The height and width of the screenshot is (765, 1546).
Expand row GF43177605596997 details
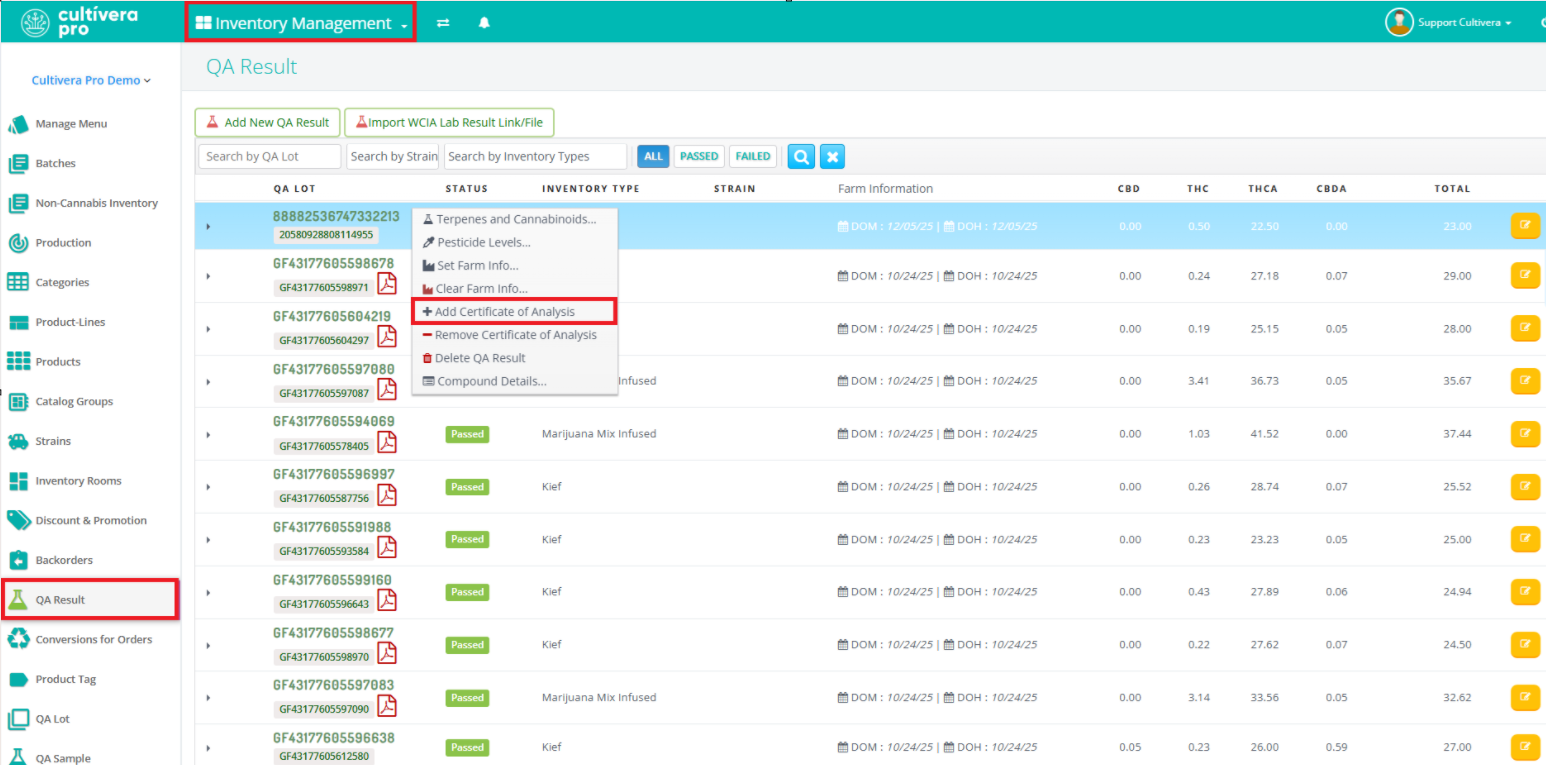tap(208, 487)
